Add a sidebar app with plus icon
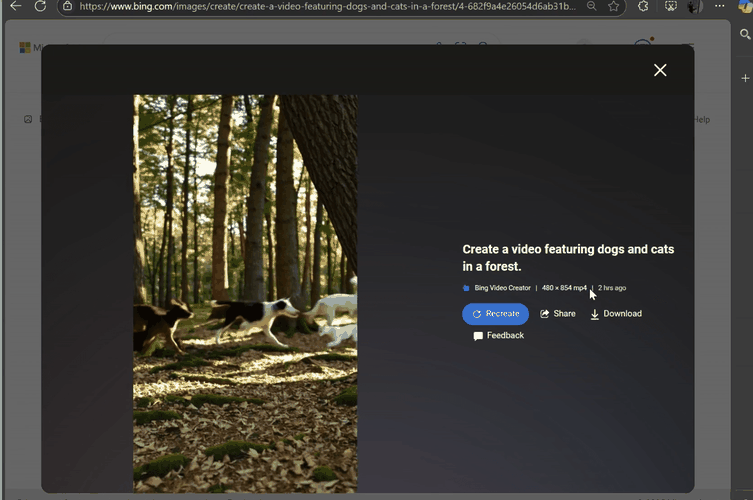The image size is (753, 500). (x=745, y=78)
